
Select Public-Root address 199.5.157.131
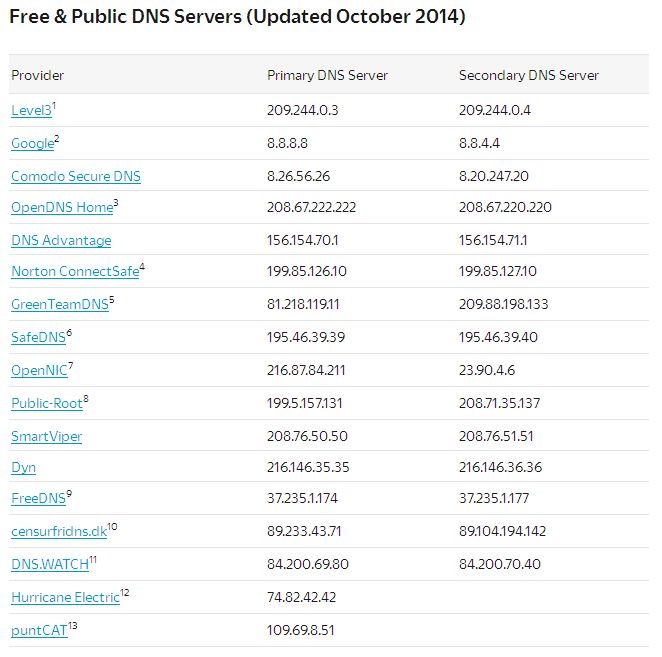(x=304, y=403)
